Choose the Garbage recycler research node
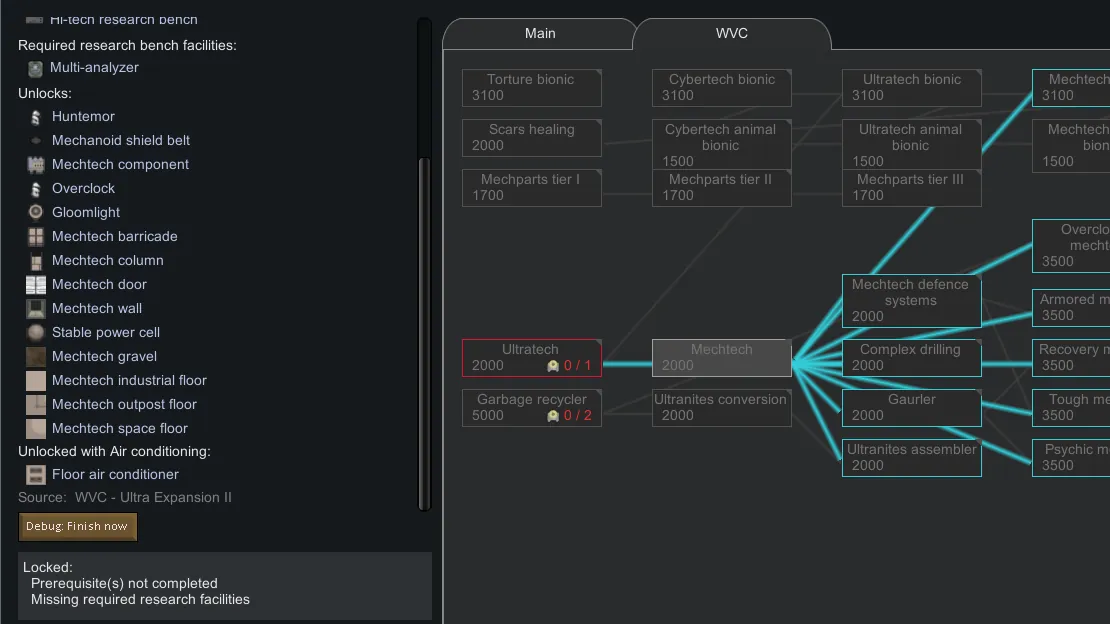1110x624 pixels. (531, 407)
